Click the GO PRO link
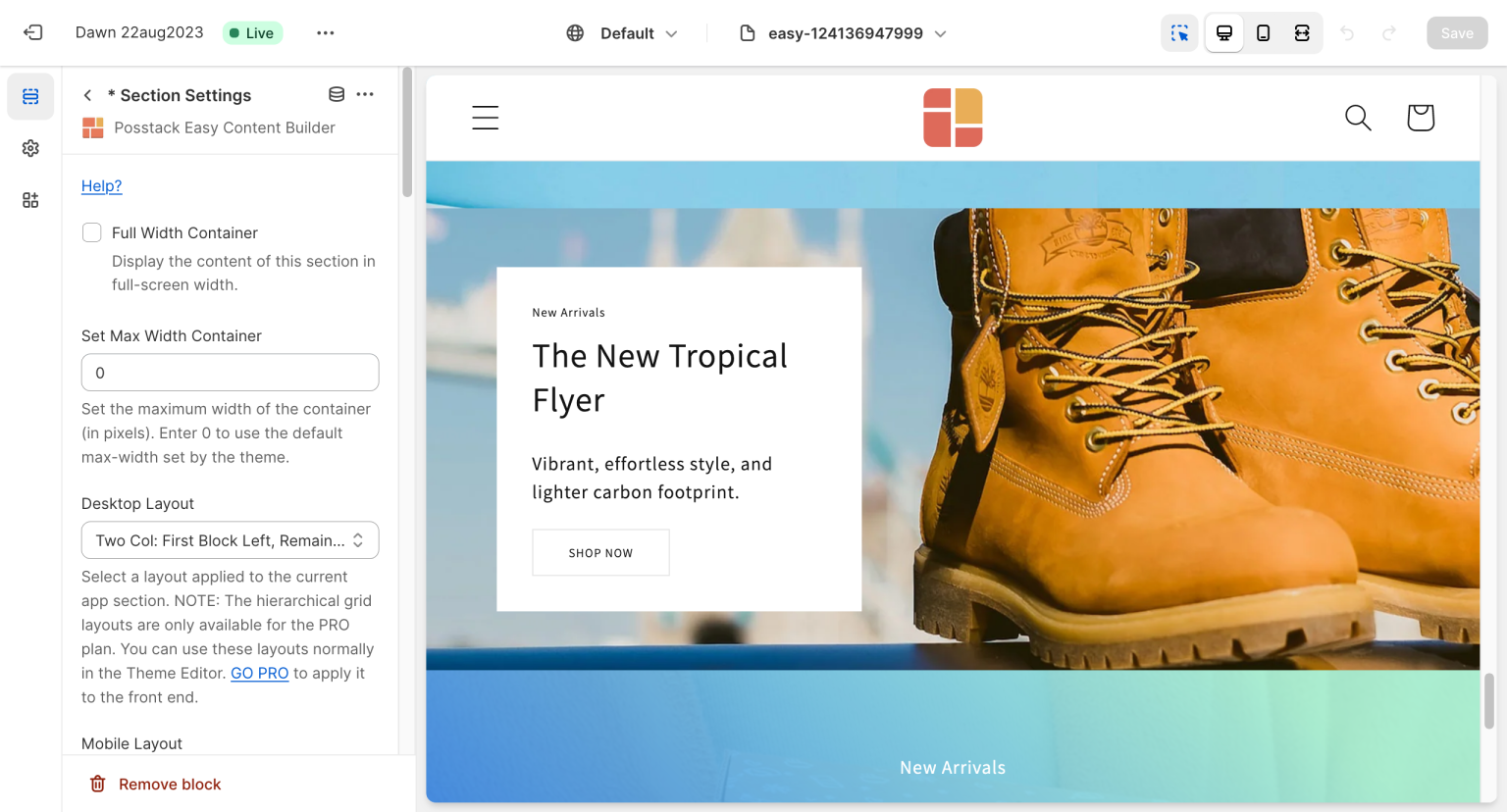The width and height of the screenshot is (1507, 812). [259, 673]
